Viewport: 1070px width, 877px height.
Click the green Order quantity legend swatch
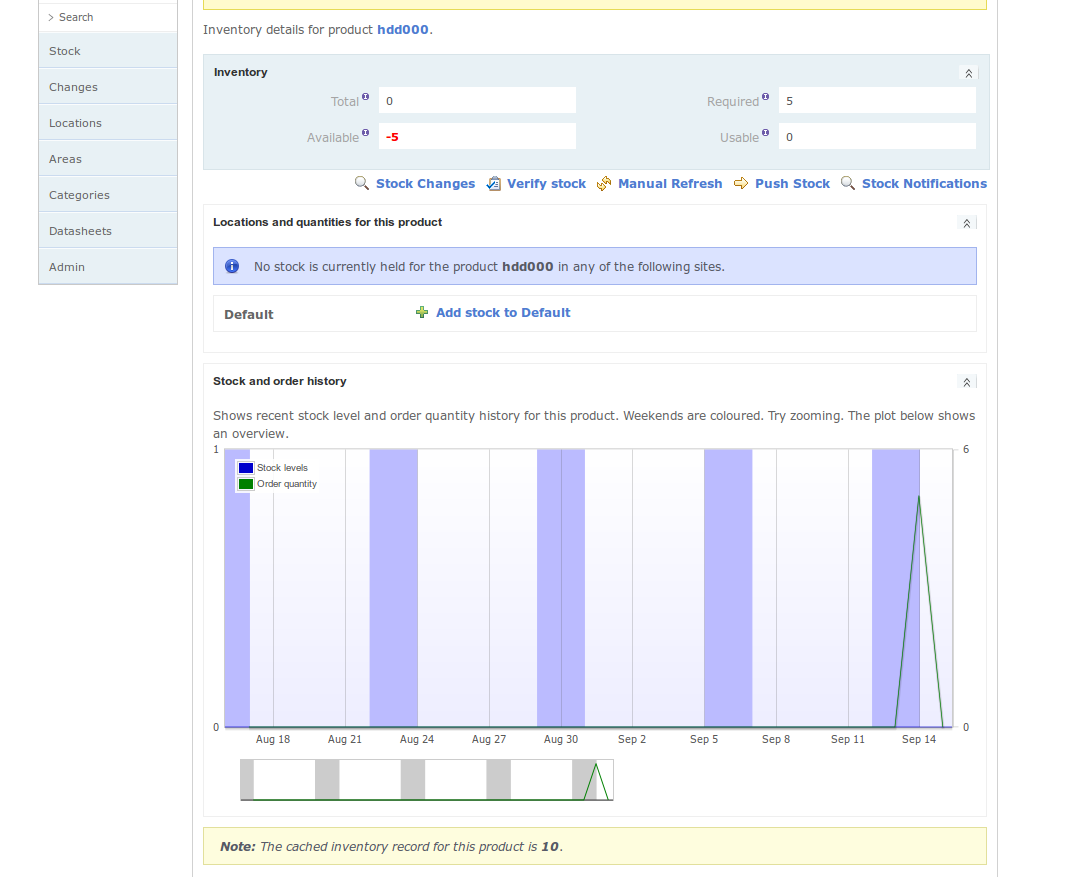pos(246,484)
